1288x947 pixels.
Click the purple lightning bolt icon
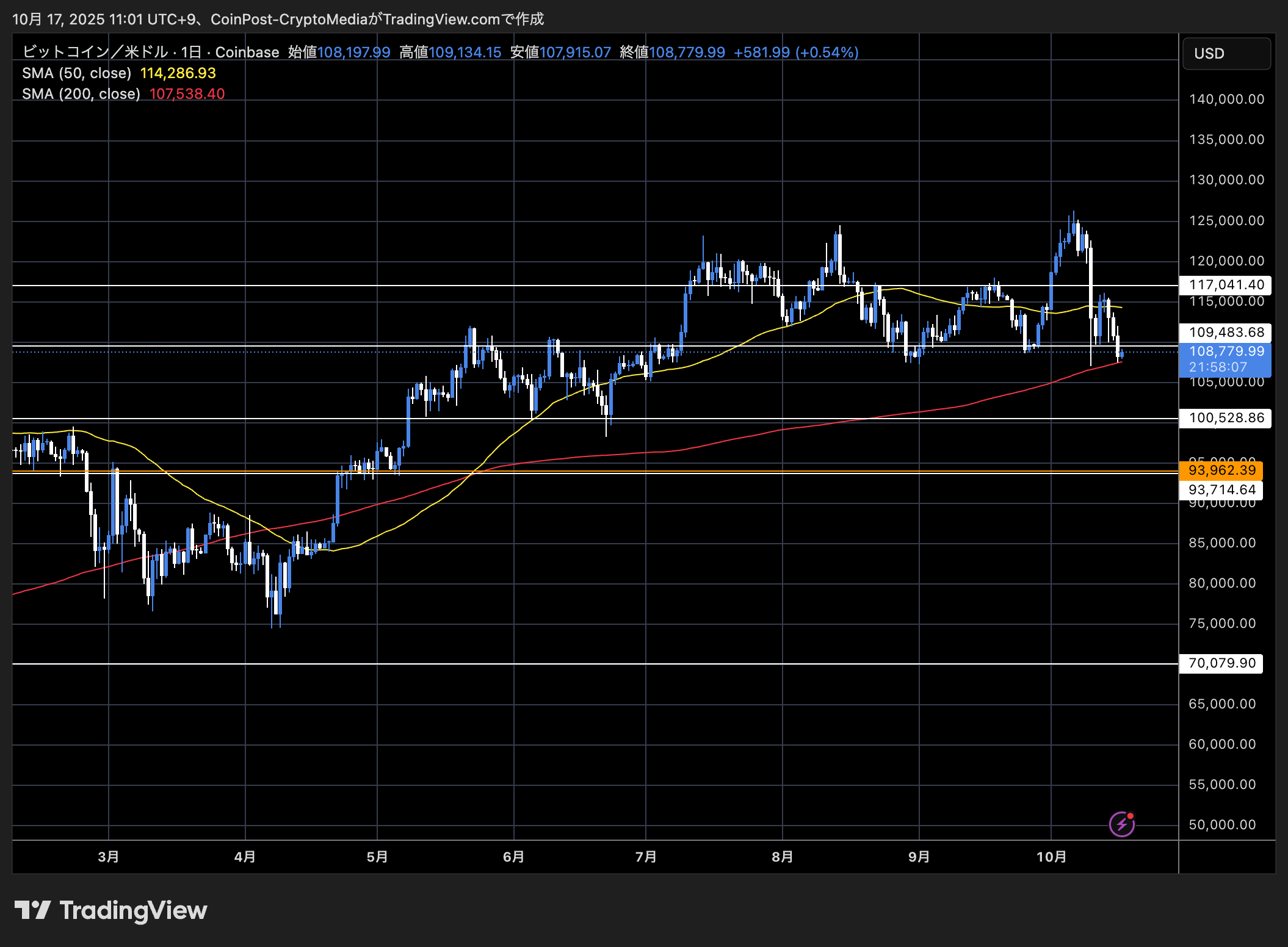(x=1121, y=824)
